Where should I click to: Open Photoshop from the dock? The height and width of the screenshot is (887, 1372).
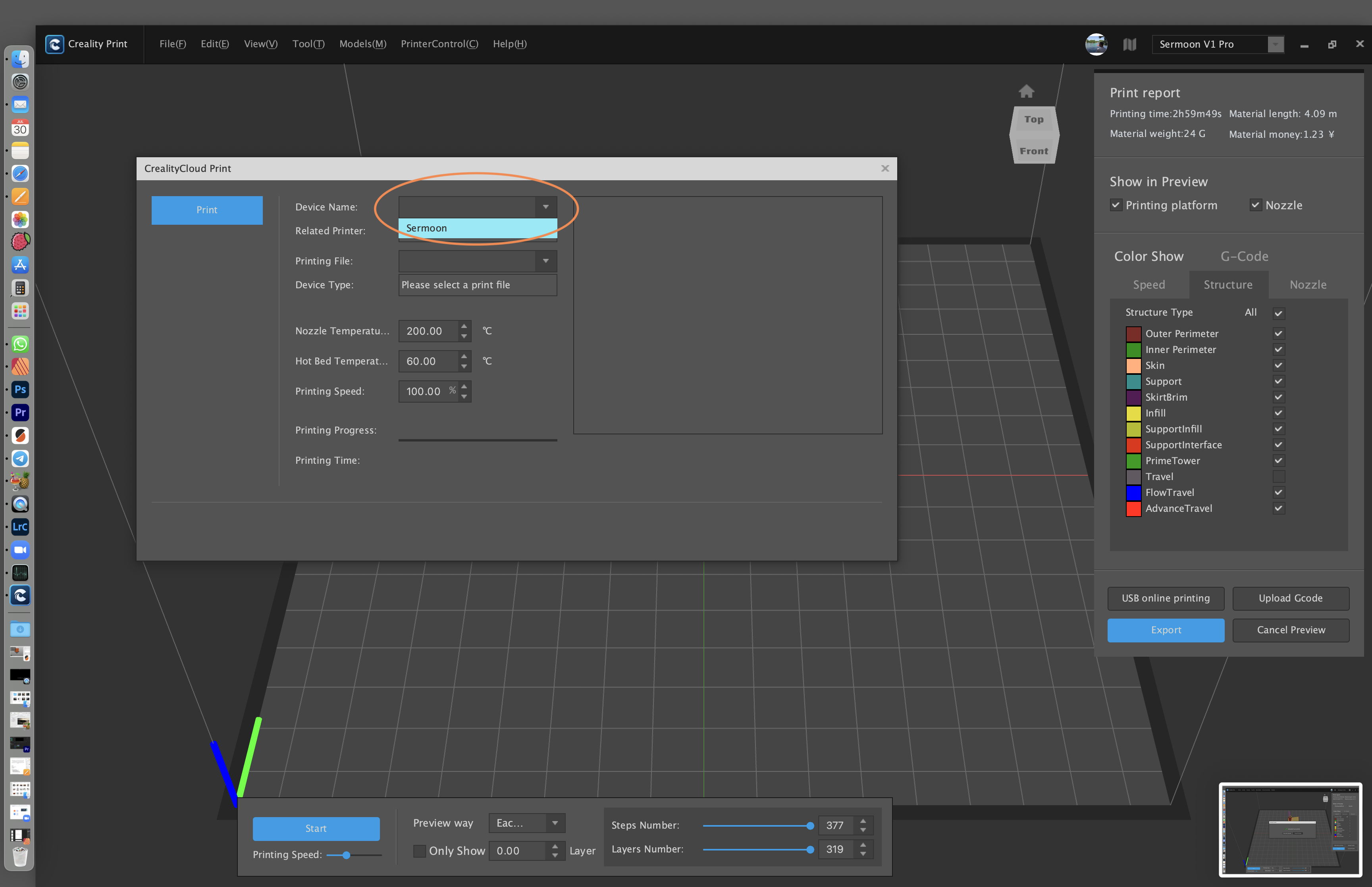pos(20,390)
